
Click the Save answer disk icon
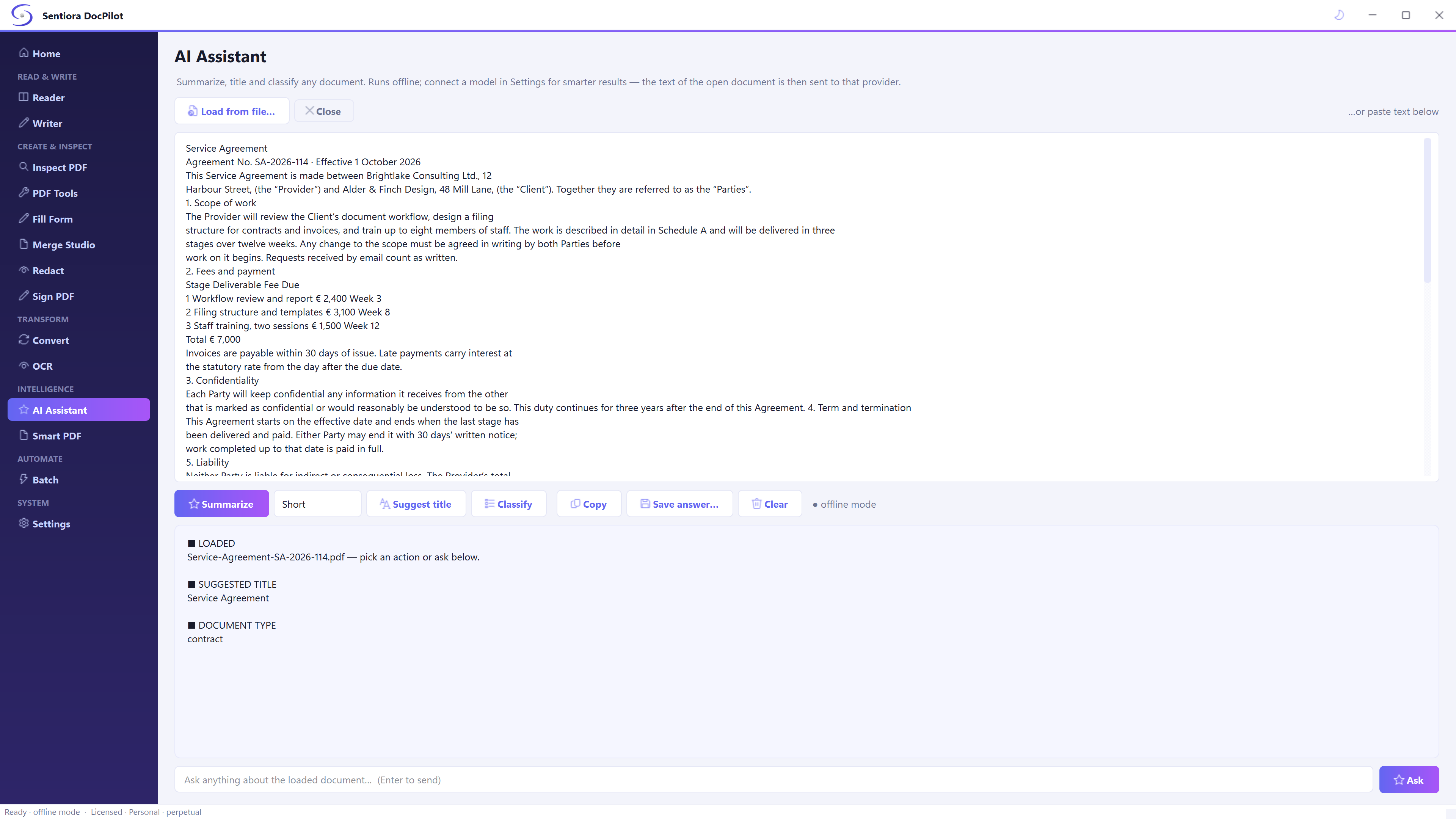click(x=645, y=504)
